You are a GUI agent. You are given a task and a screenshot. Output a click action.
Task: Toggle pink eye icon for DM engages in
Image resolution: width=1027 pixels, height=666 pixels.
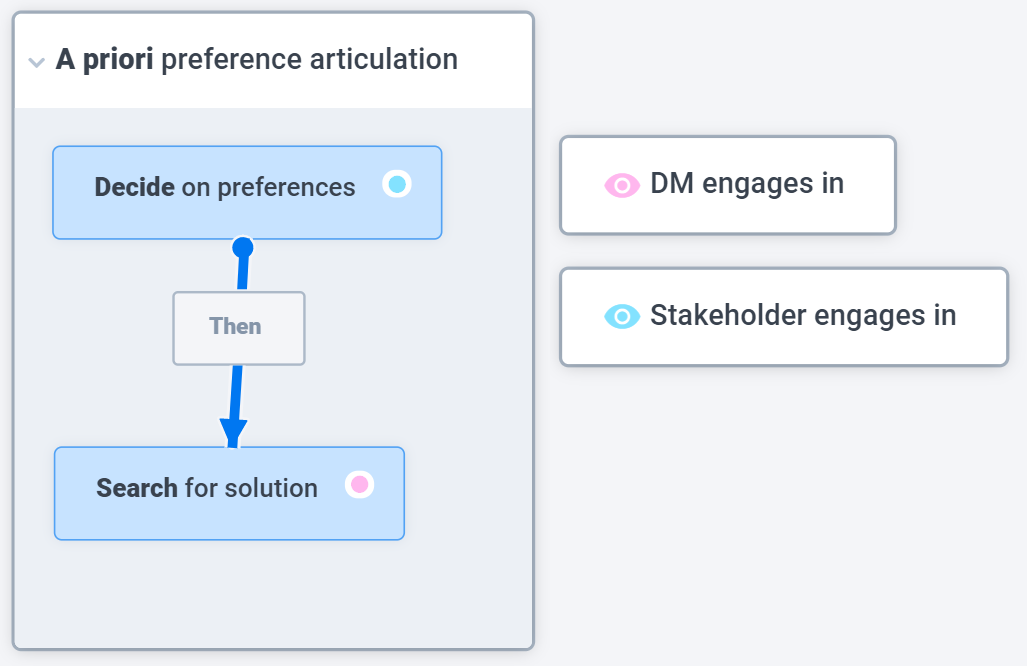pyautogui.click(x=622, y=185)
